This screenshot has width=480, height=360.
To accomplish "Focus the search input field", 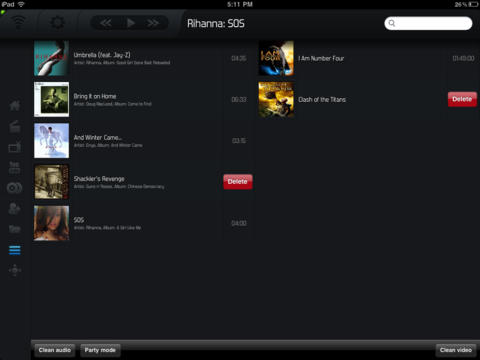I will 428,23.
